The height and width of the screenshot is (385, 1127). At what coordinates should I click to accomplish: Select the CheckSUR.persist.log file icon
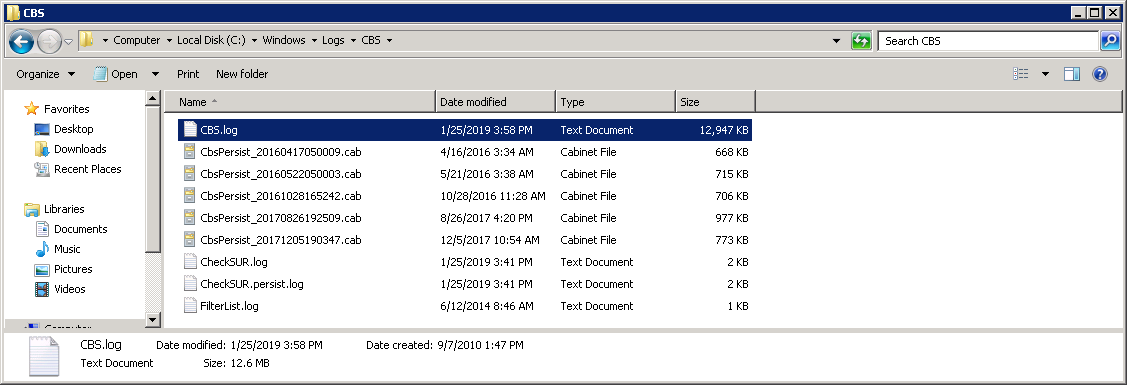pos(190,284)
